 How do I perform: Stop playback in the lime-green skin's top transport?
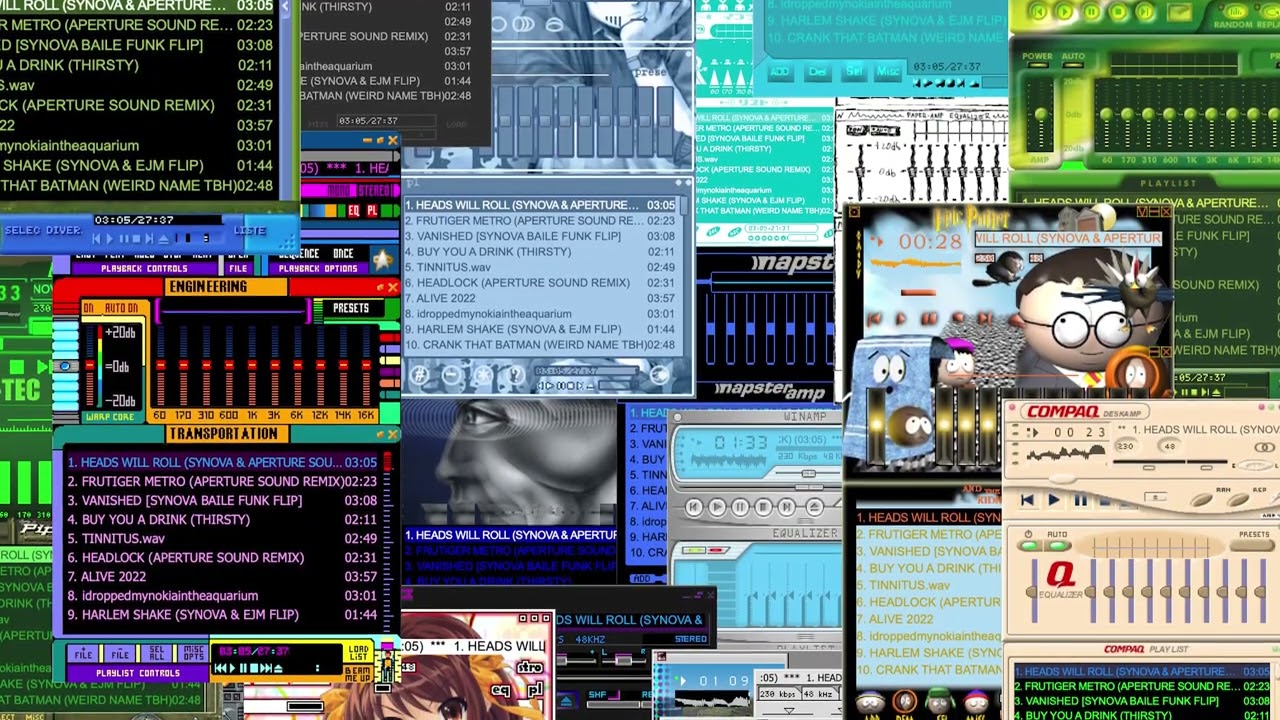point(1118,13)
